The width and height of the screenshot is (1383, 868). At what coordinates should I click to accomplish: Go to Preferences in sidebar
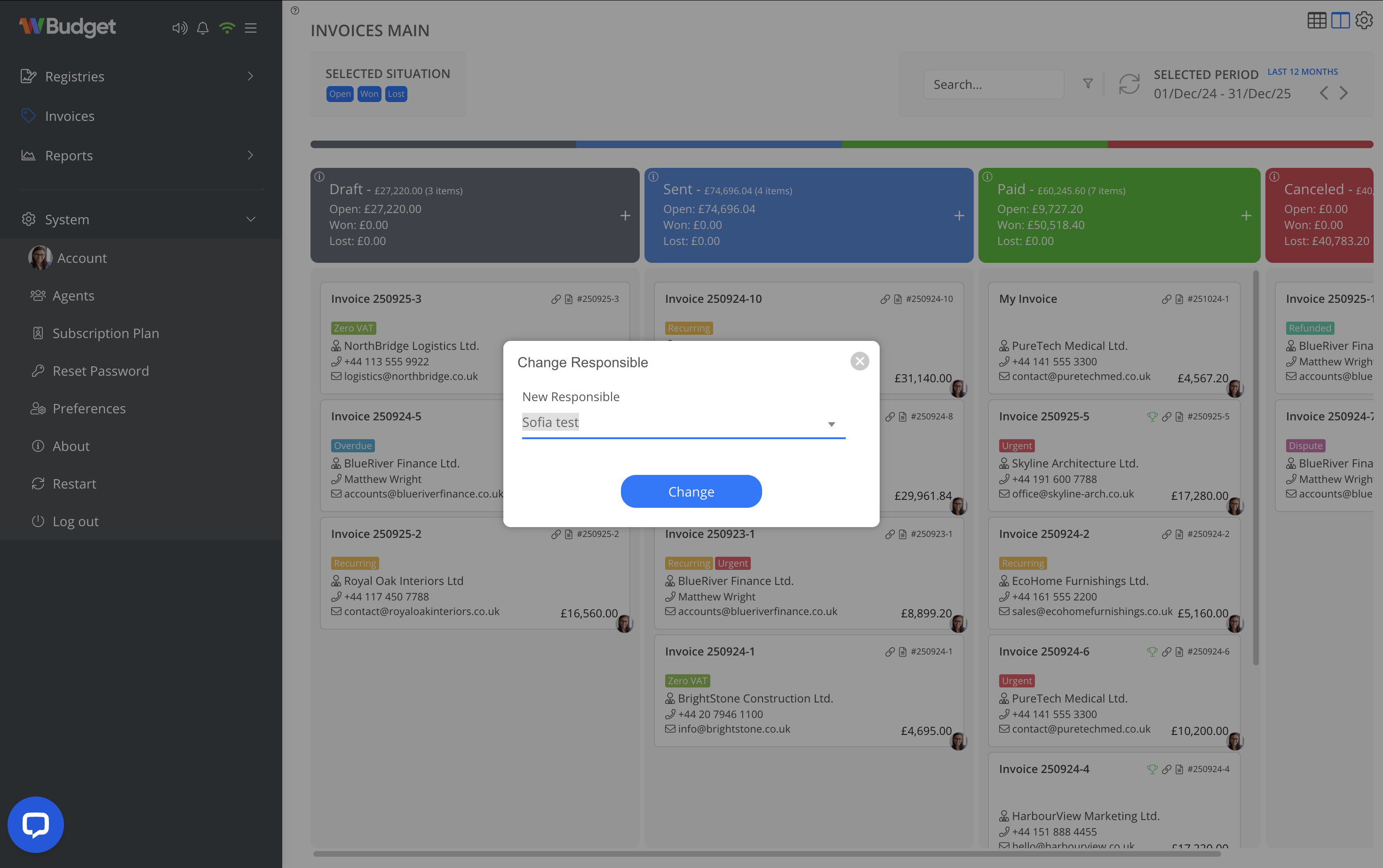[89, 409]
